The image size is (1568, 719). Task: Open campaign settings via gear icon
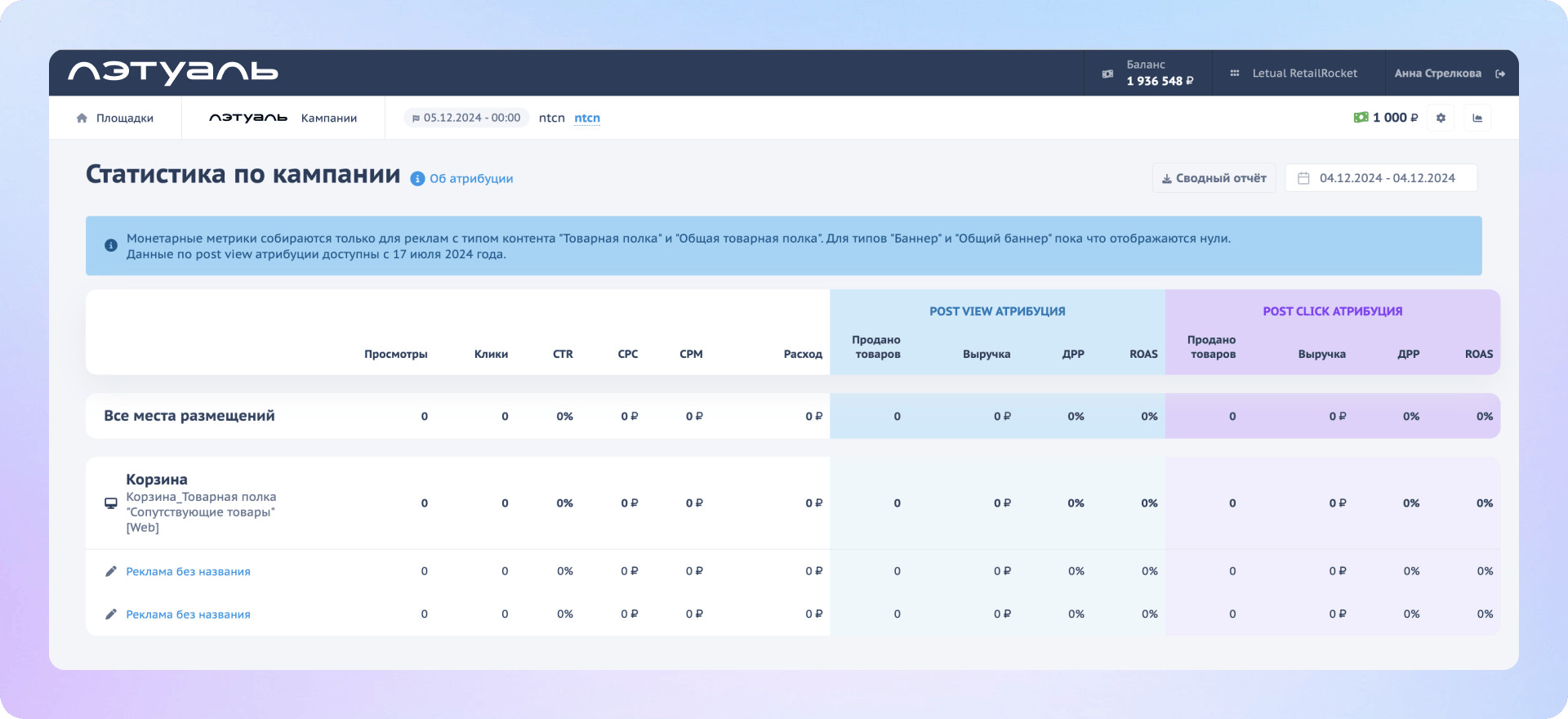coord(1441,118)
